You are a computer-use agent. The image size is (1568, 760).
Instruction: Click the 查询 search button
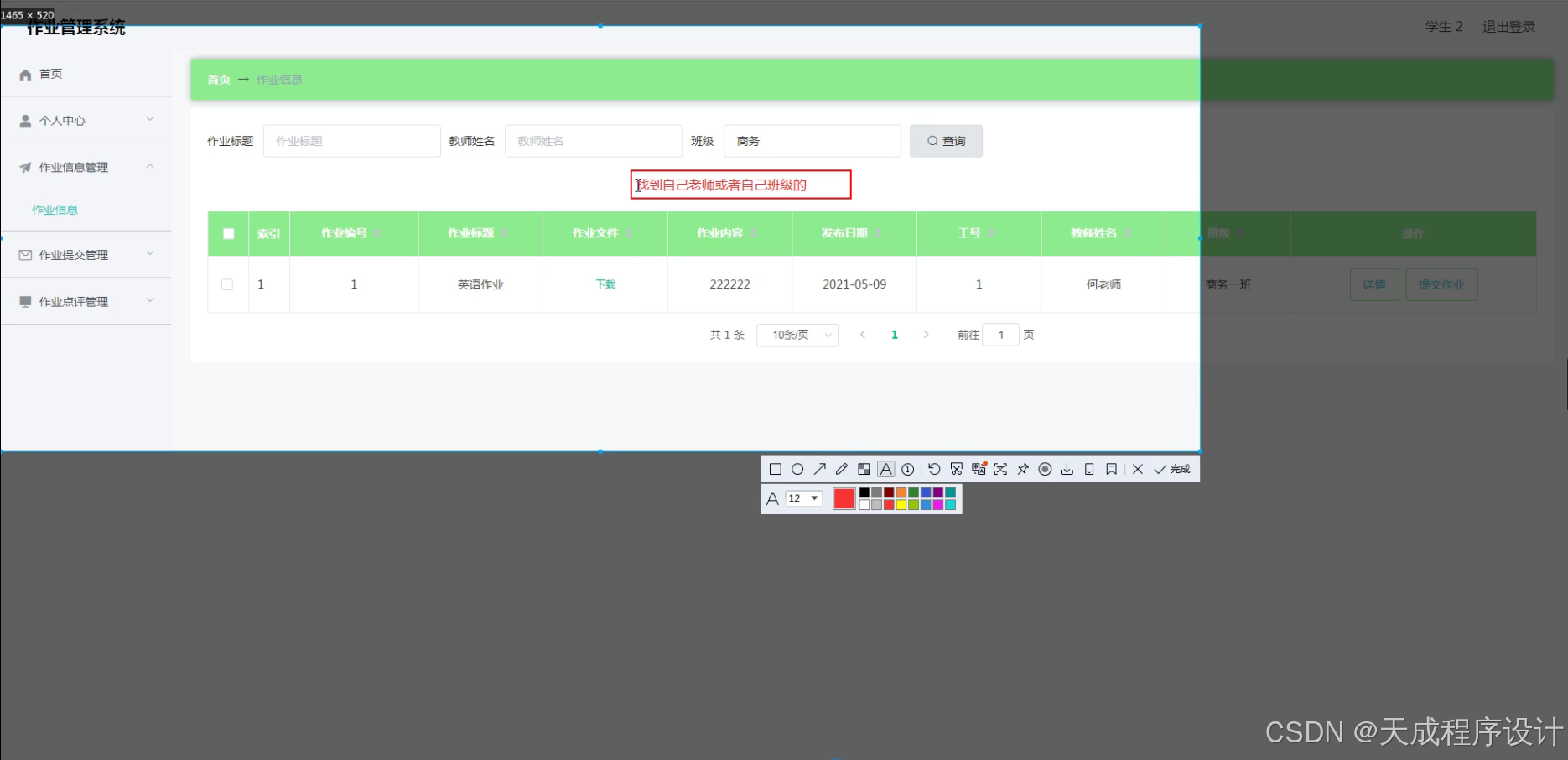[x=946, y=141]
